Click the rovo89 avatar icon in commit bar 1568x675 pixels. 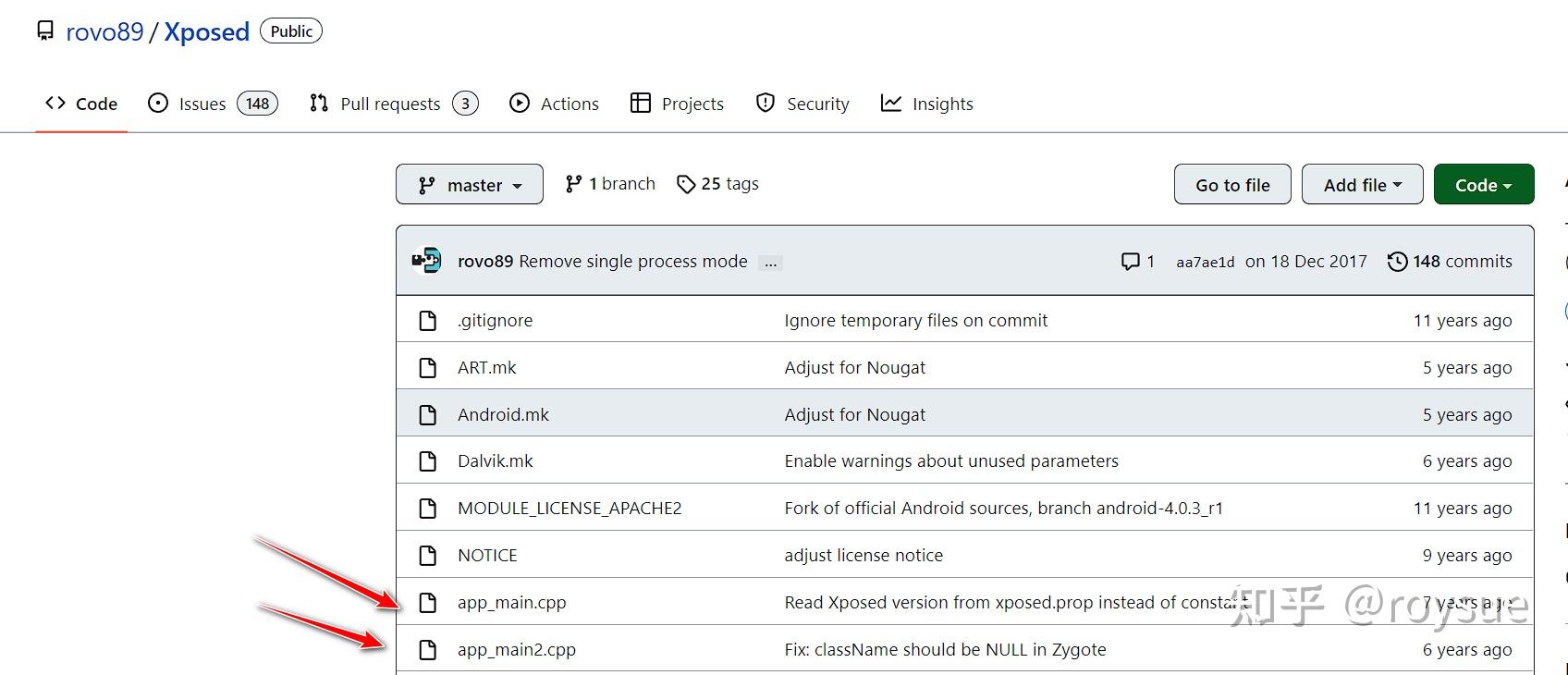click(427, 262)
